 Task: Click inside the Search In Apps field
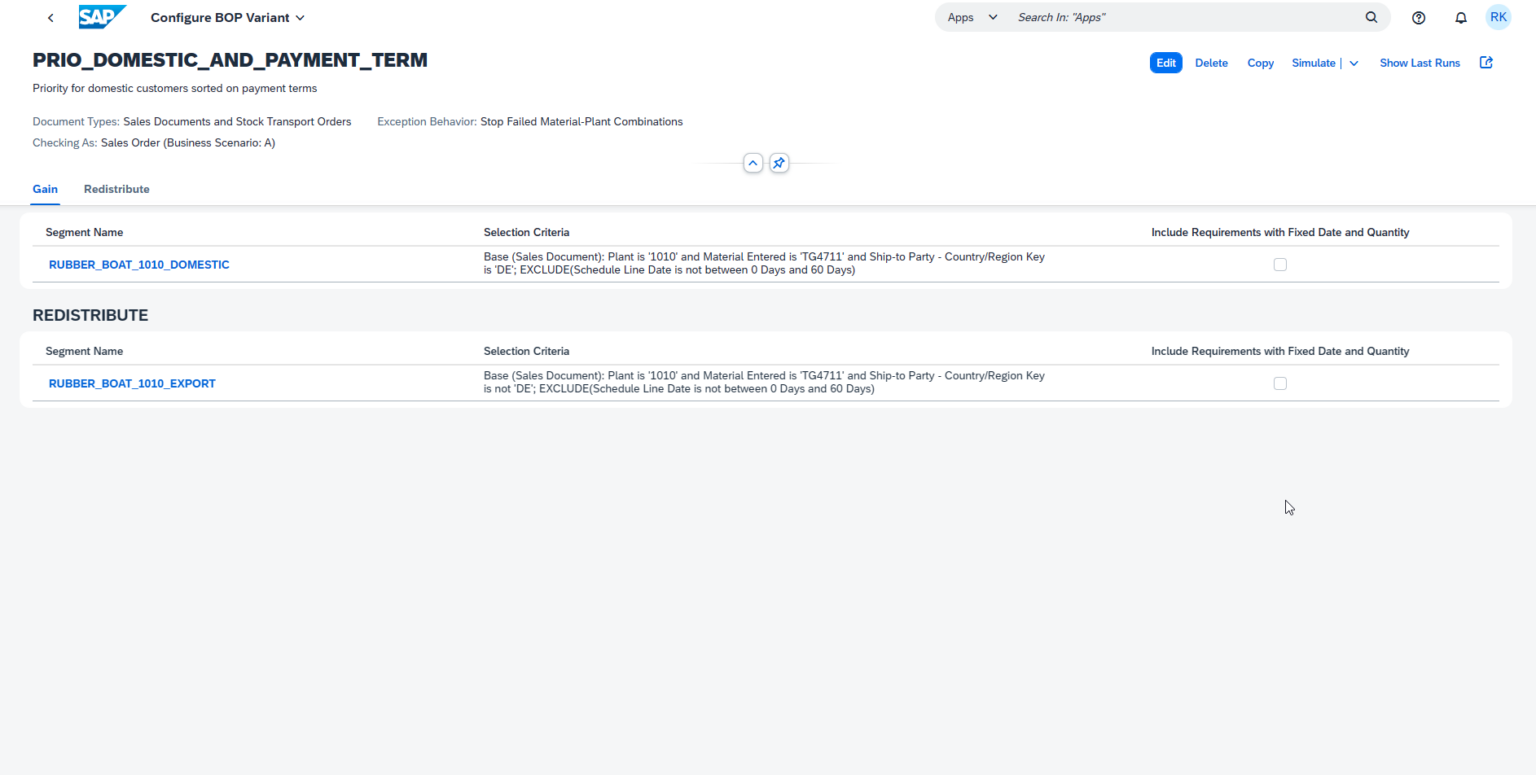(x=1150, y=17)
